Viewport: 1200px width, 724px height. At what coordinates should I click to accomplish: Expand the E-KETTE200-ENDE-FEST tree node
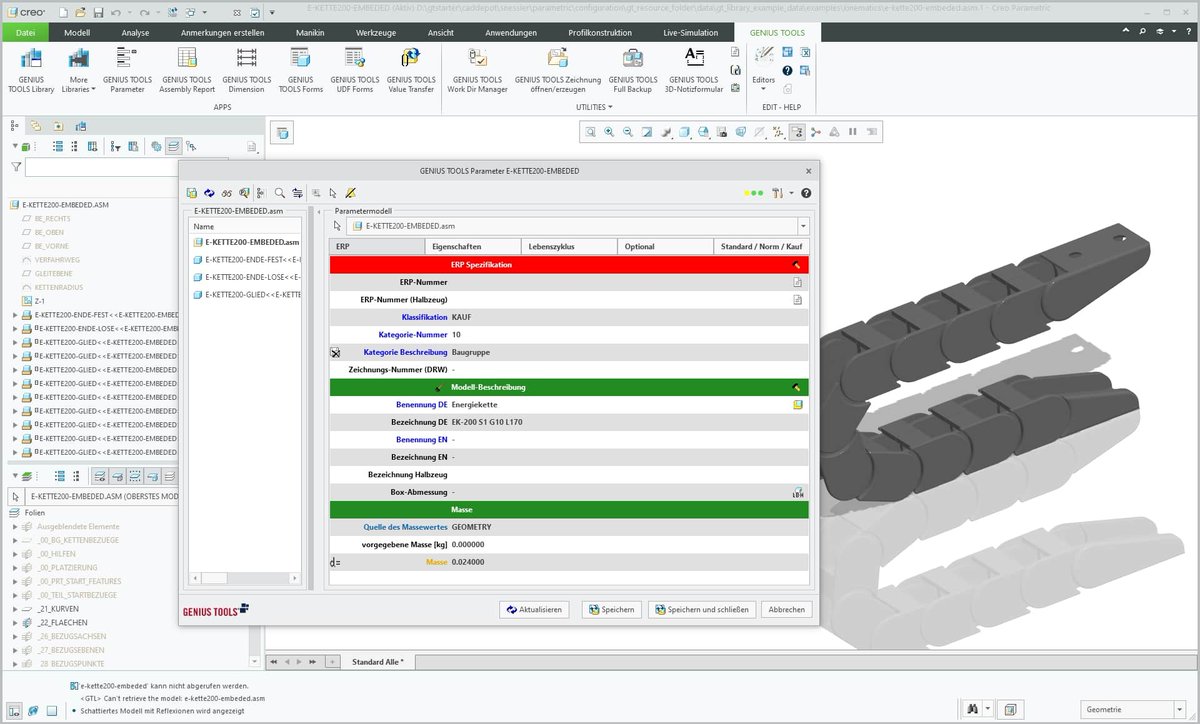[x=15, y=315]
